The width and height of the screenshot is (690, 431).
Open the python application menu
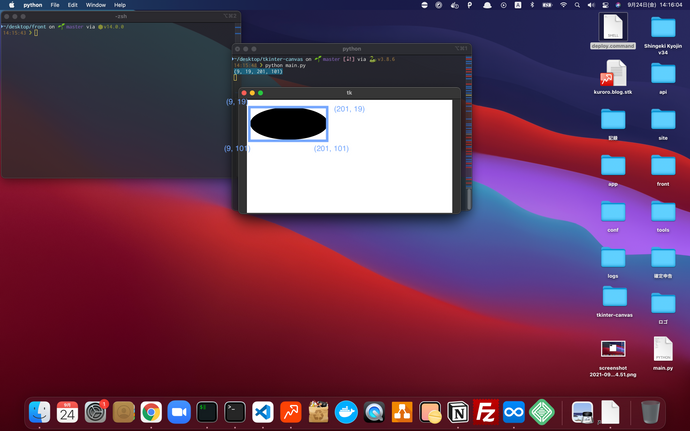[x=33, y=5]
